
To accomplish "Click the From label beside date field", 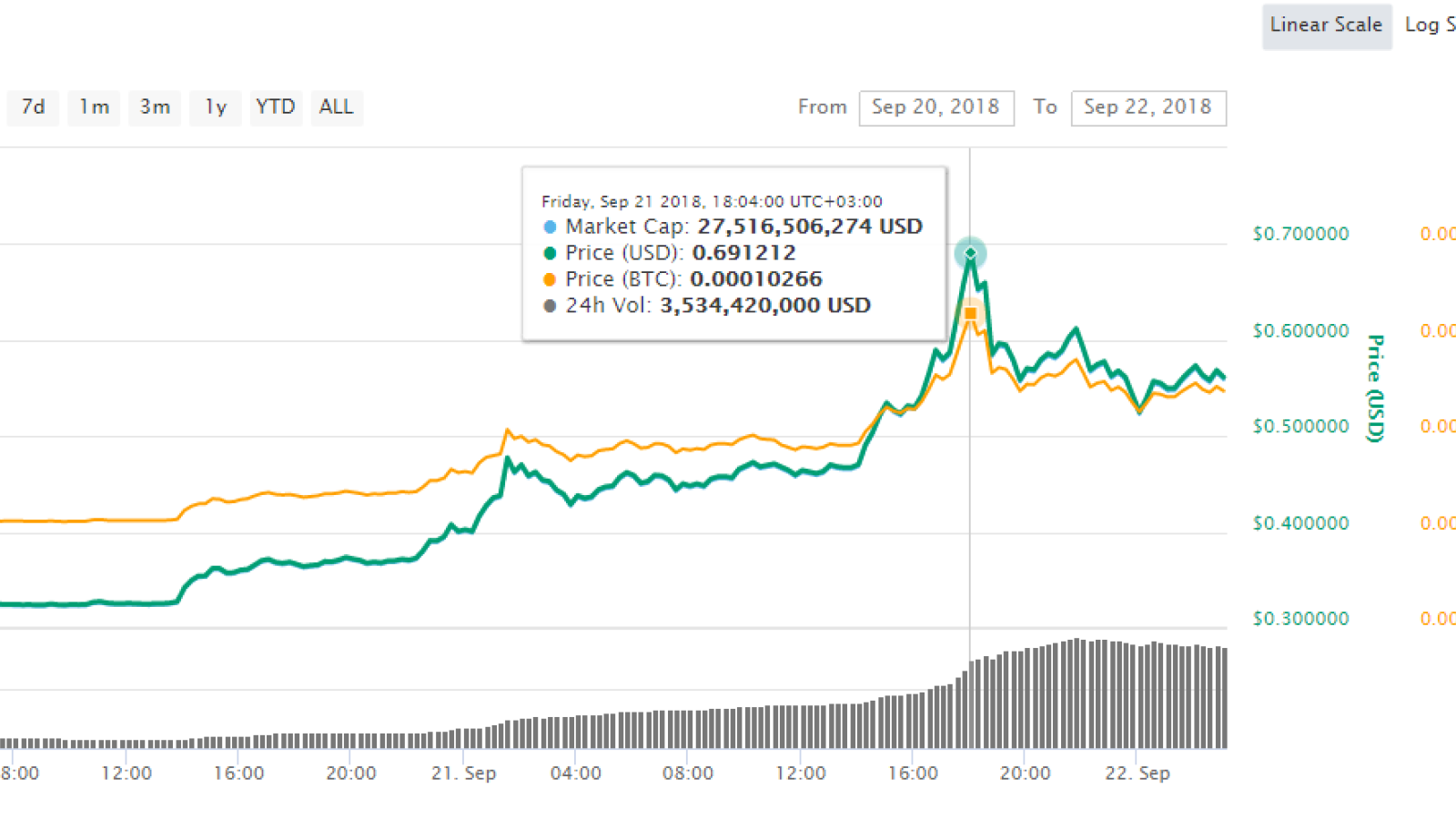I will pos(823,107).
